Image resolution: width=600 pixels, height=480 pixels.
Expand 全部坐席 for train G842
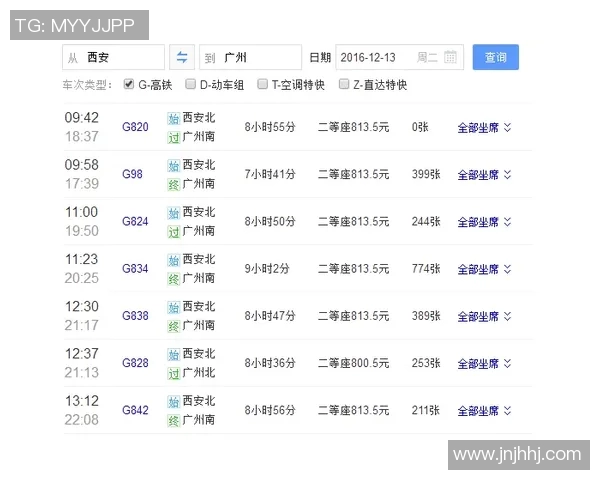tap(484, 411)
